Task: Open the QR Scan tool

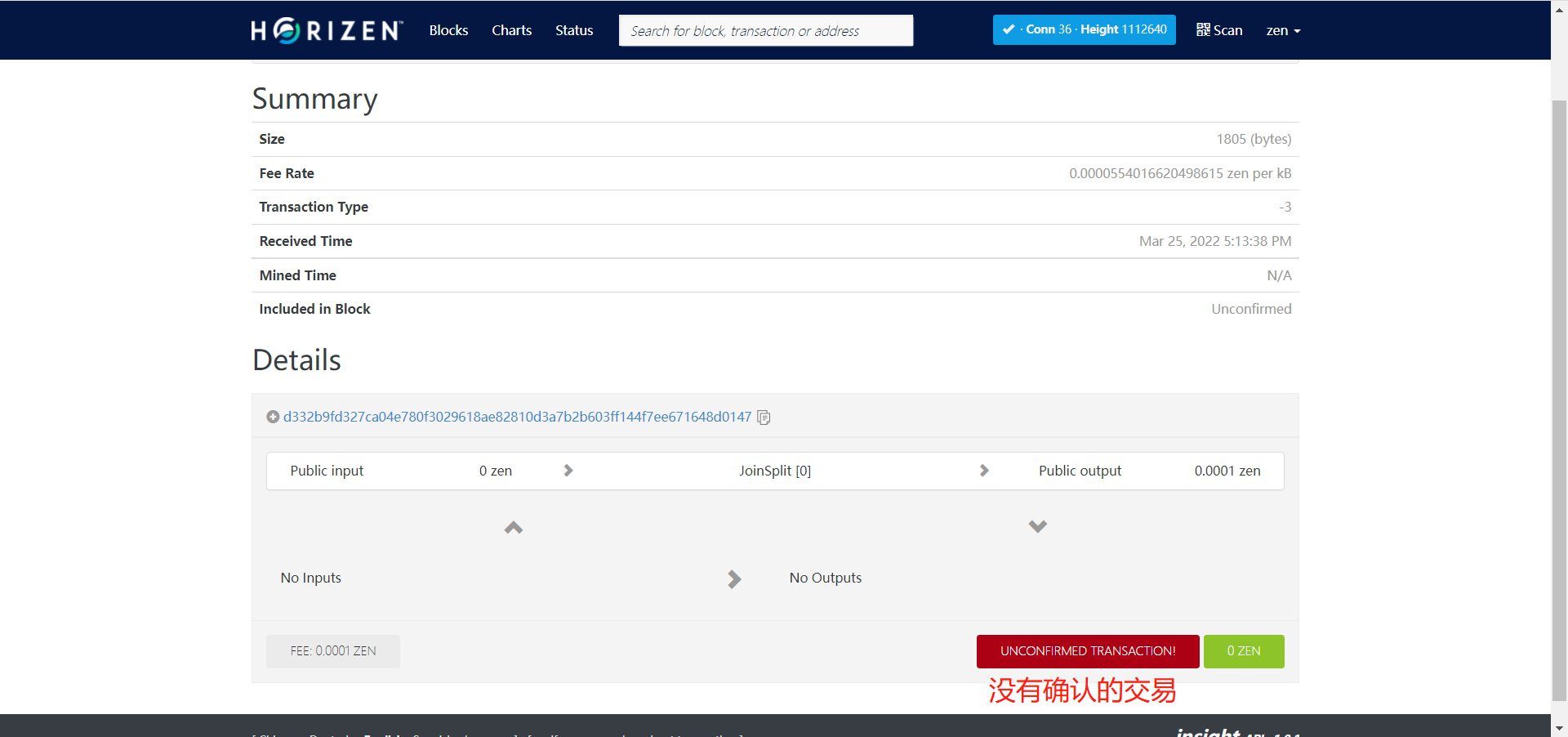Action: tap(1219, 30)
